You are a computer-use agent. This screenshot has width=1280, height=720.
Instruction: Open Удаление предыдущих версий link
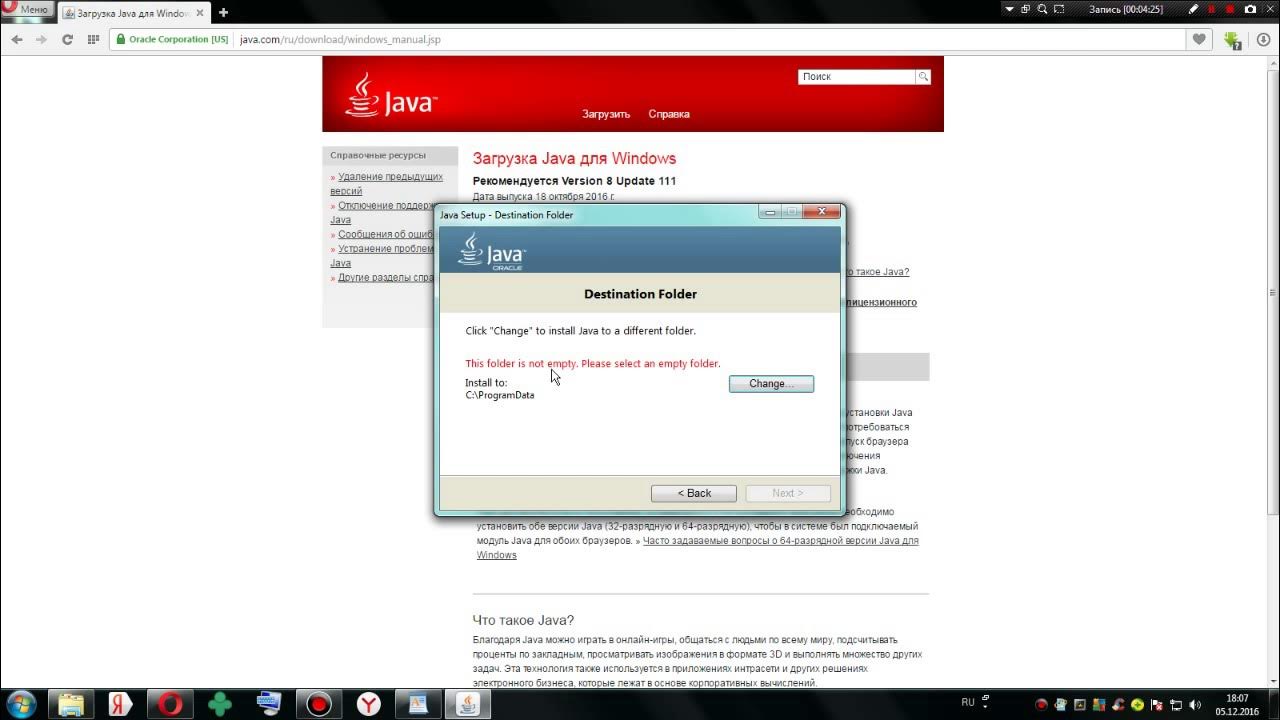pyautogui.click(x=387, y=184)
